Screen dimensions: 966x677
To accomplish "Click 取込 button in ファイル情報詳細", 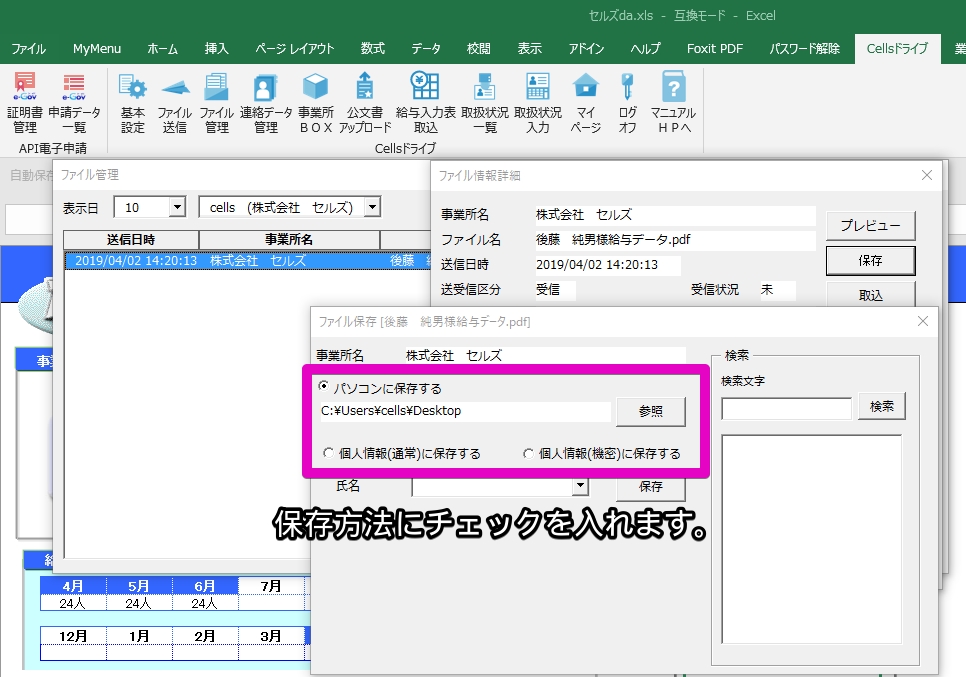I will (870, 294).
